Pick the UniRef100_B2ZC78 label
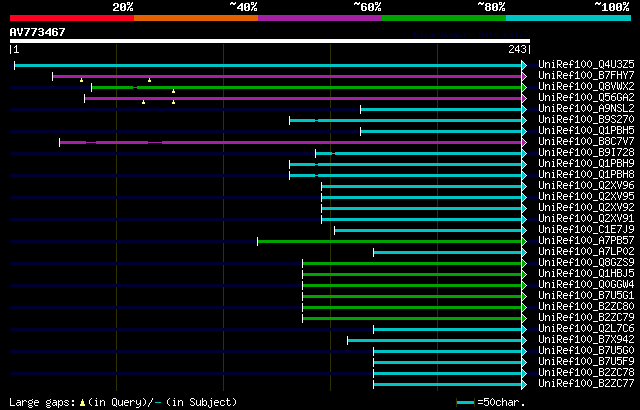Screen dimensions: 640x410 click(x=586, y=373)
